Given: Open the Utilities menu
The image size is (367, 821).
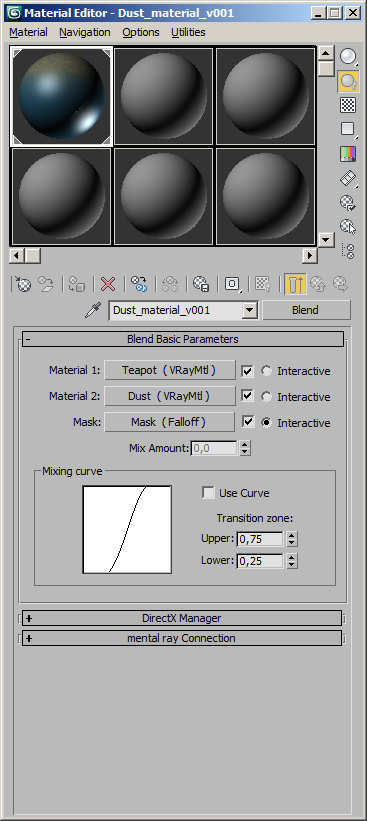Looking at the screenshot, I should [x=188, y=32].
